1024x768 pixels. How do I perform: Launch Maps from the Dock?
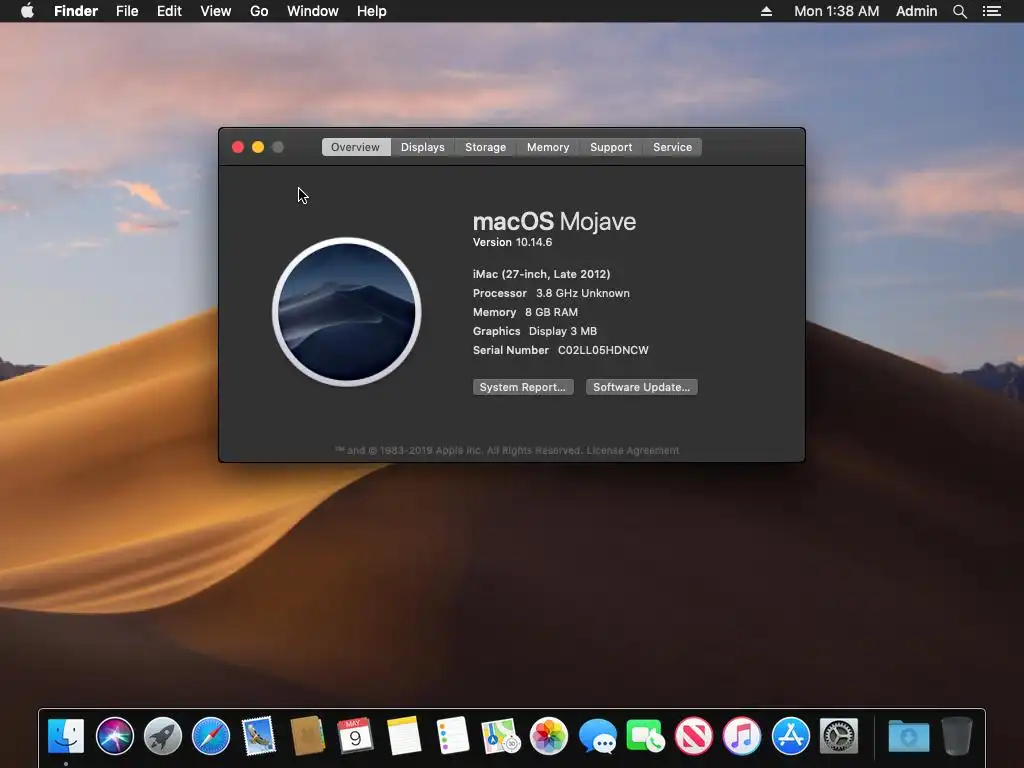(500, 736)
